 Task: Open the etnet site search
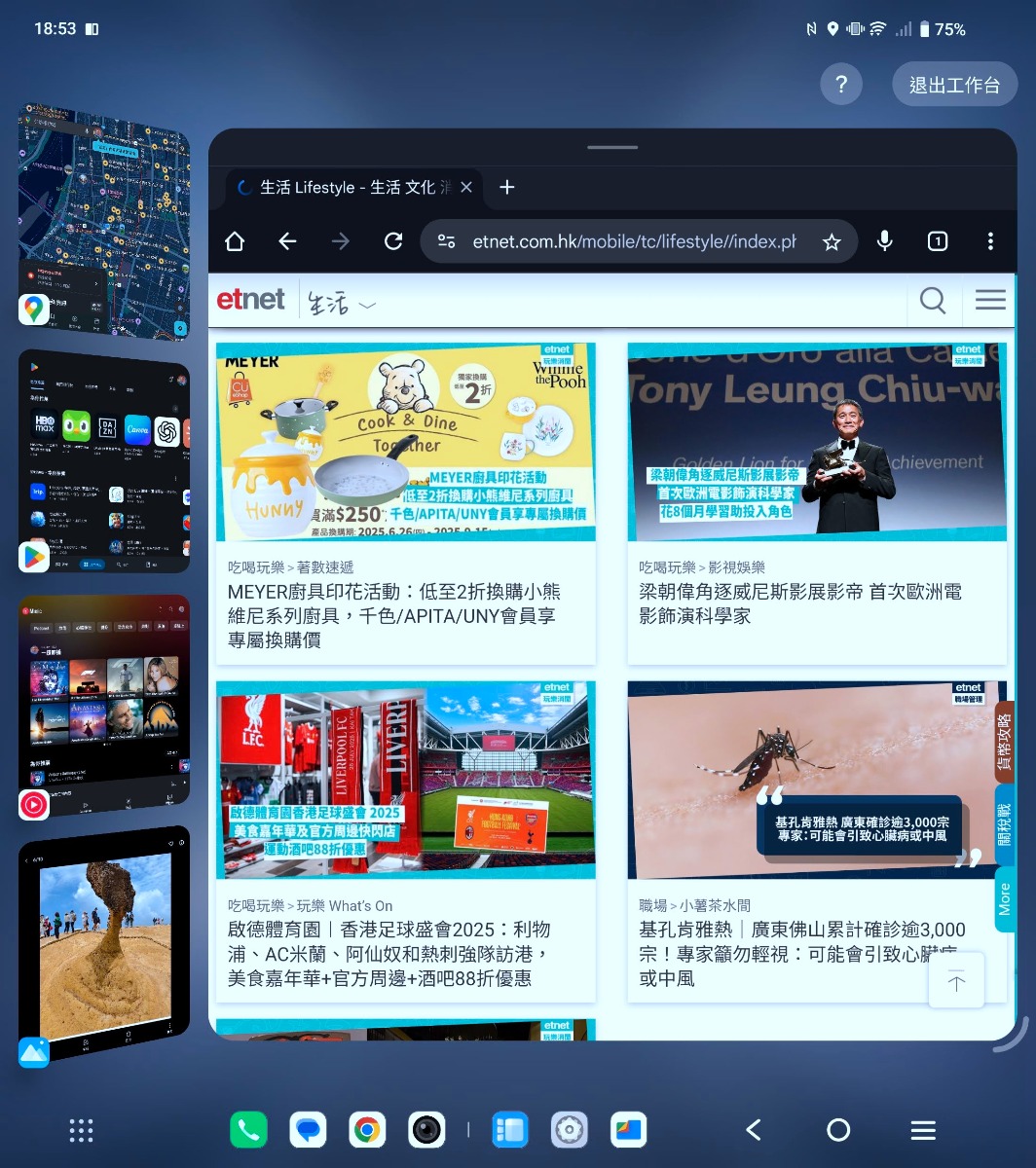coord(932,301)
